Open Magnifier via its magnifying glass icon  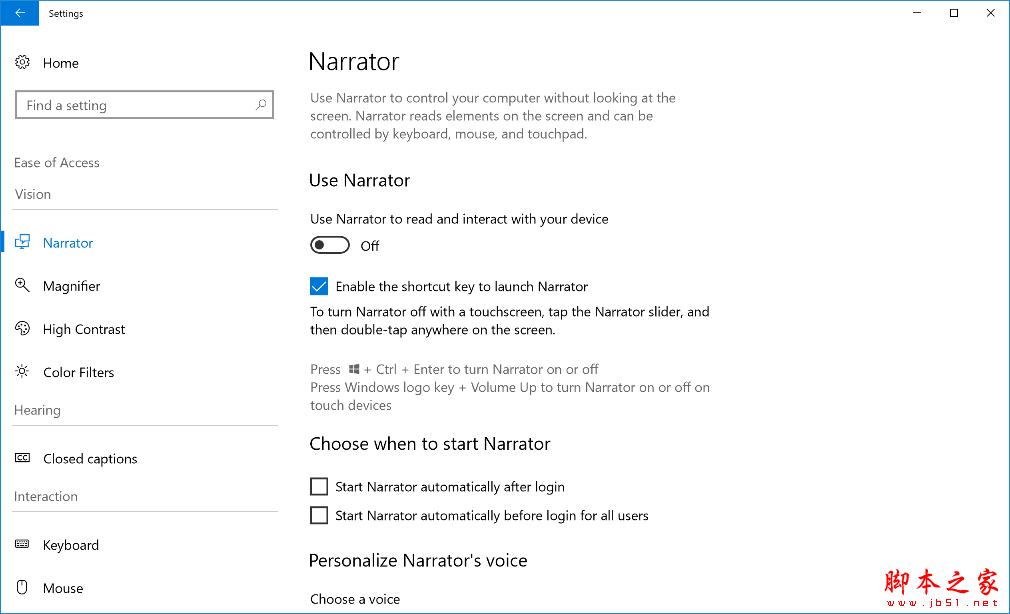point(22,286)
